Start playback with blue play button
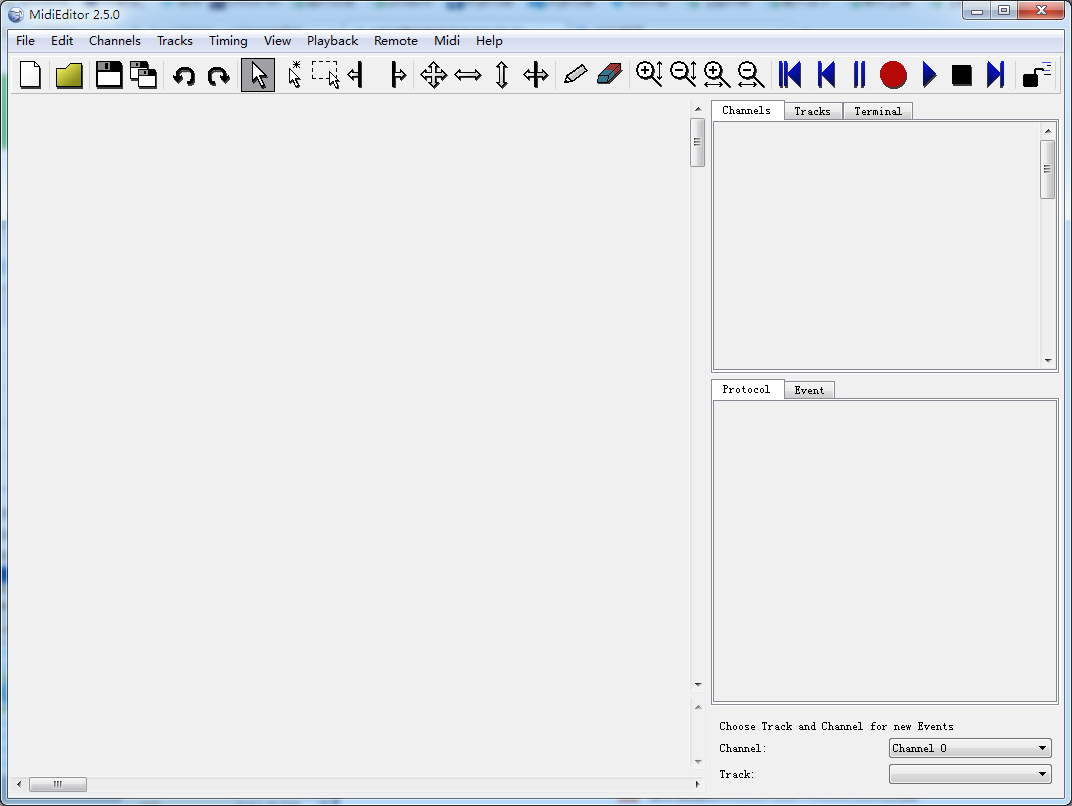Image resolution: width=1072 pixels, height=806 pixels. (928, 75)
